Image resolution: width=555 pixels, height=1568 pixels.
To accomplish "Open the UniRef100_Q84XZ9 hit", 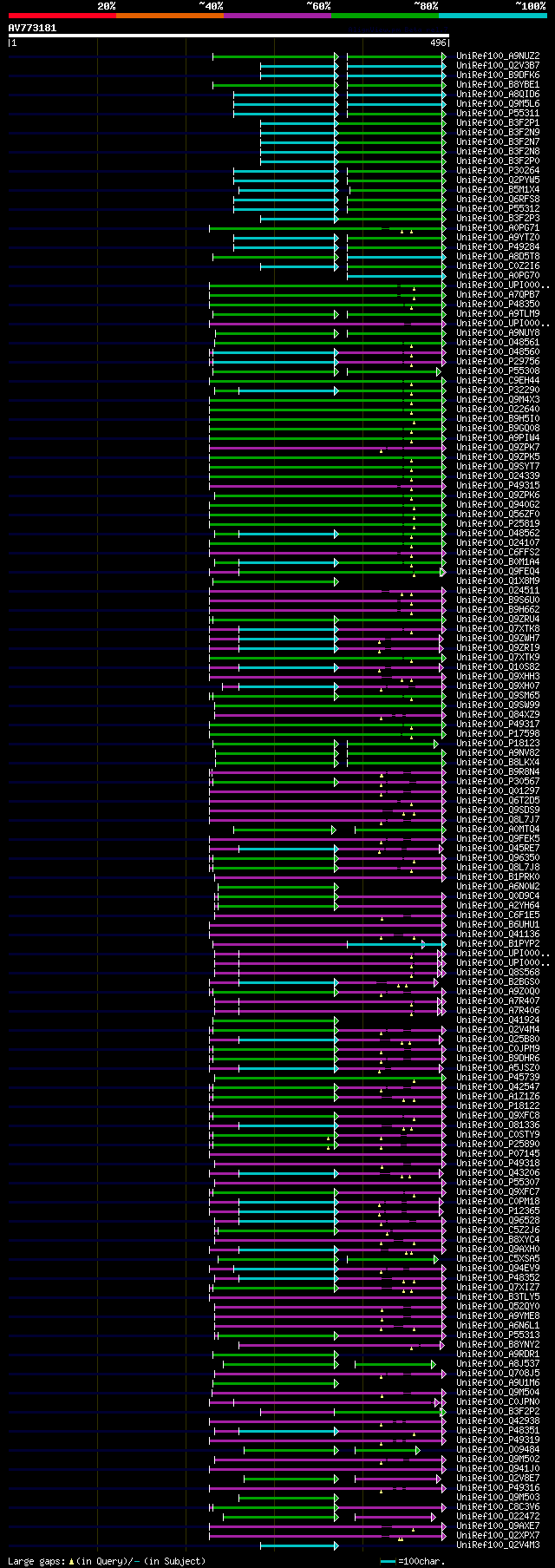I will point(498,714).
